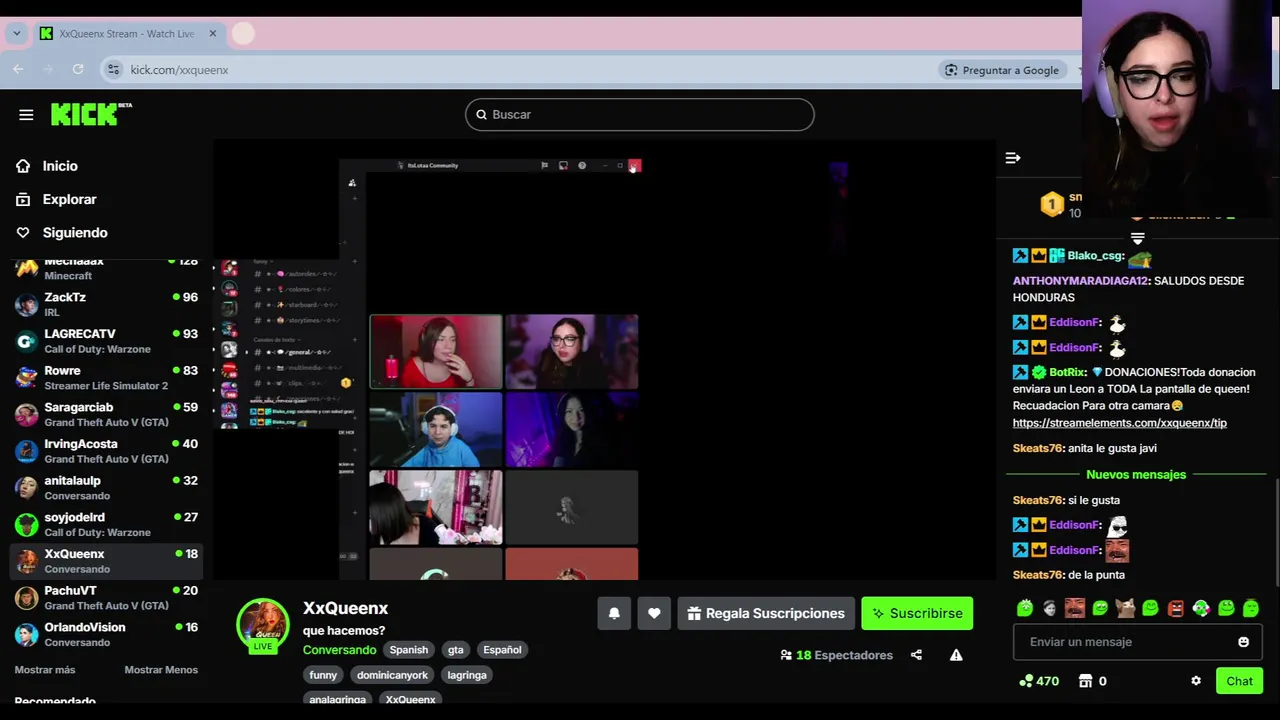This screenshot has width=1280, height=720.
Task: Select the dominicanyork tag
Action: pyautogui.click(x=392, y=675)
